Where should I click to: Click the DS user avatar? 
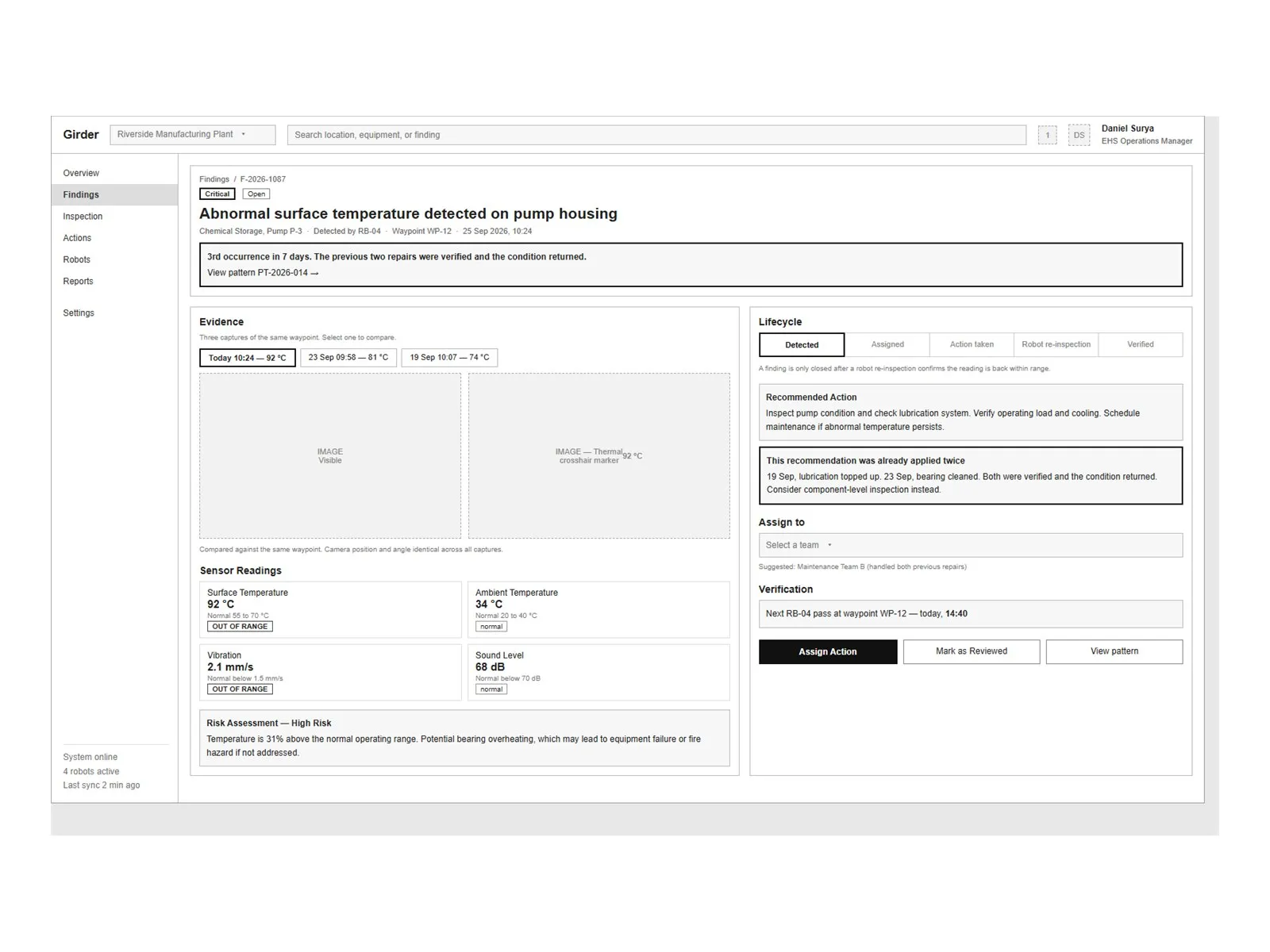click(x=1079, y=135)
